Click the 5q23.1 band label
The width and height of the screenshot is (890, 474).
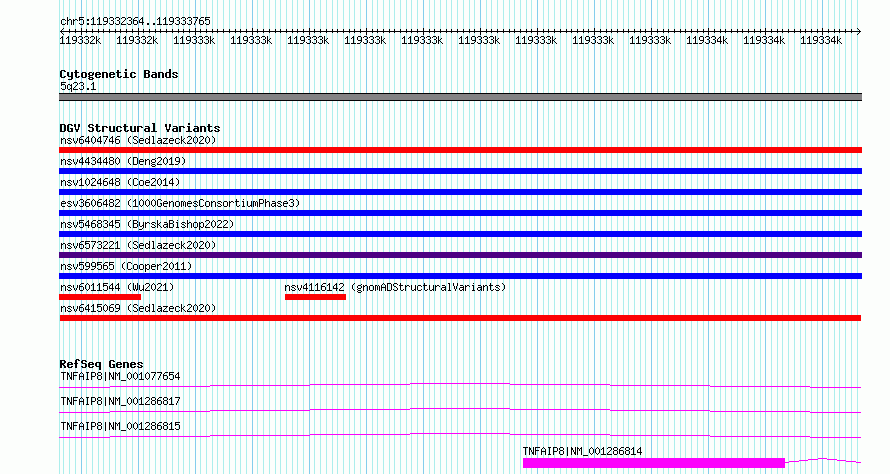[x=78, y=86]
